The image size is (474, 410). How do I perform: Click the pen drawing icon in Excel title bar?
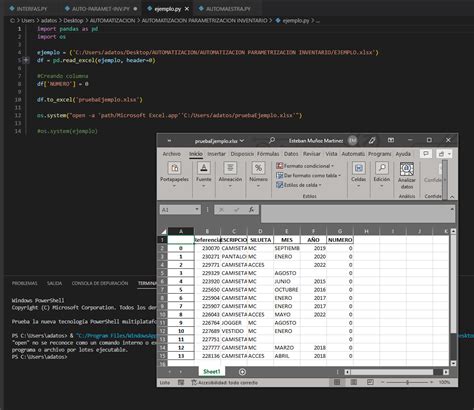click(x=372, y=140)
